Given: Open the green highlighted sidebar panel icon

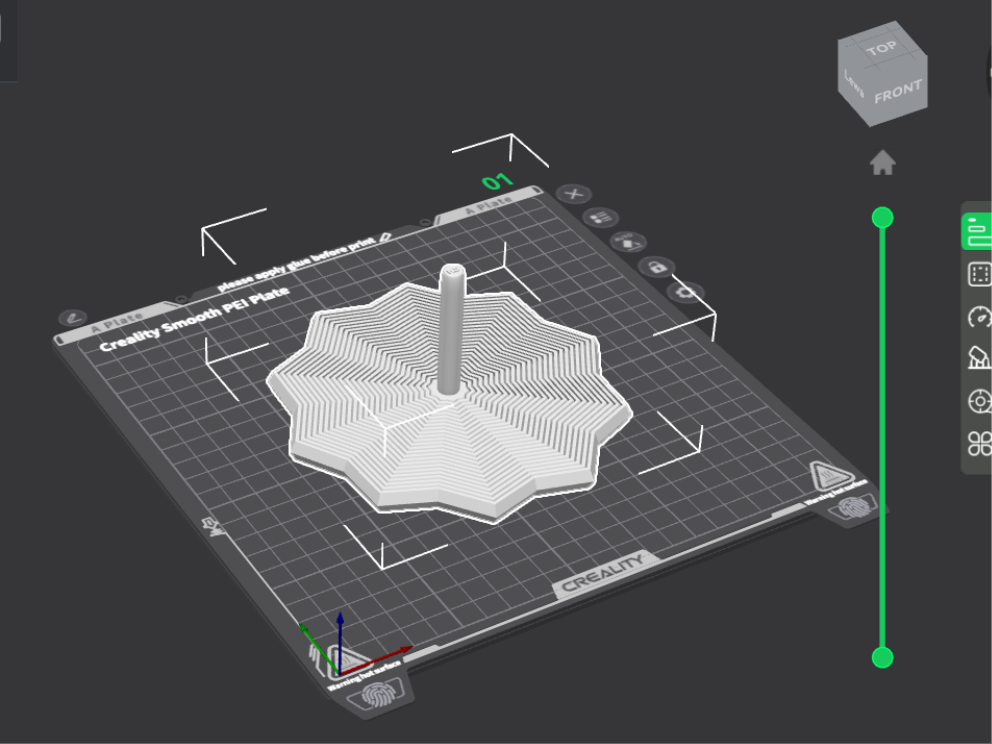Looking at the screenshot, I should coord(978,232).
